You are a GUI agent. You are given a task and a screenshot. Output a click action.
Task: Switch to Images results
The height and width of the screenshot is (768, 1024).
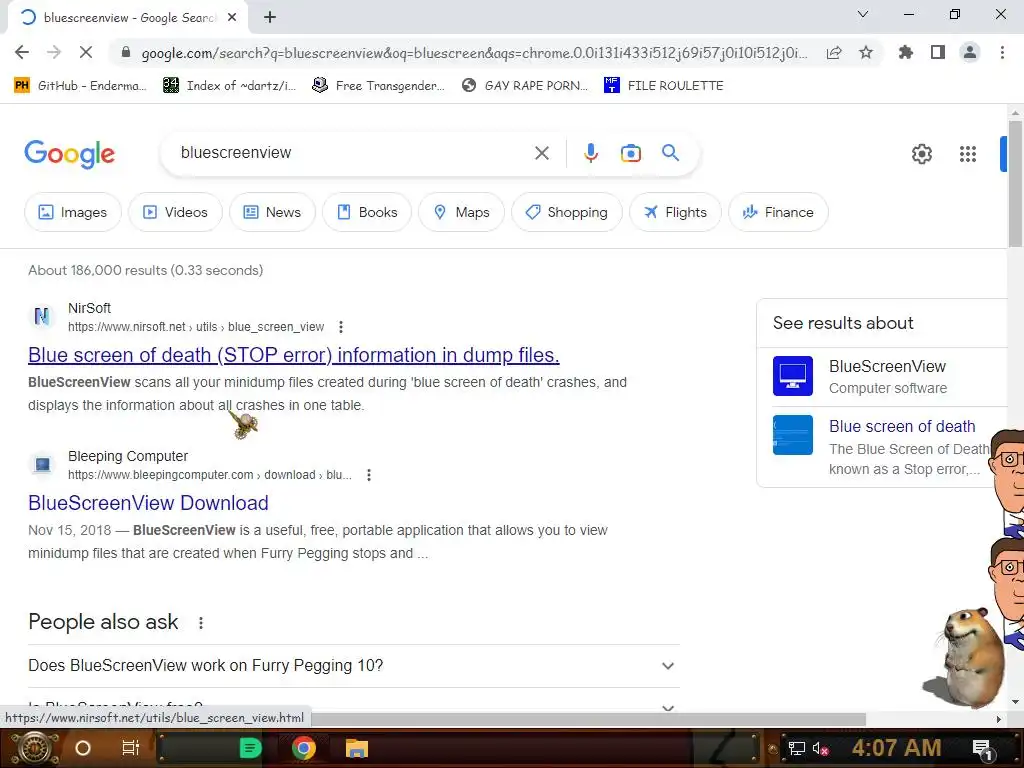pos(72,212)
